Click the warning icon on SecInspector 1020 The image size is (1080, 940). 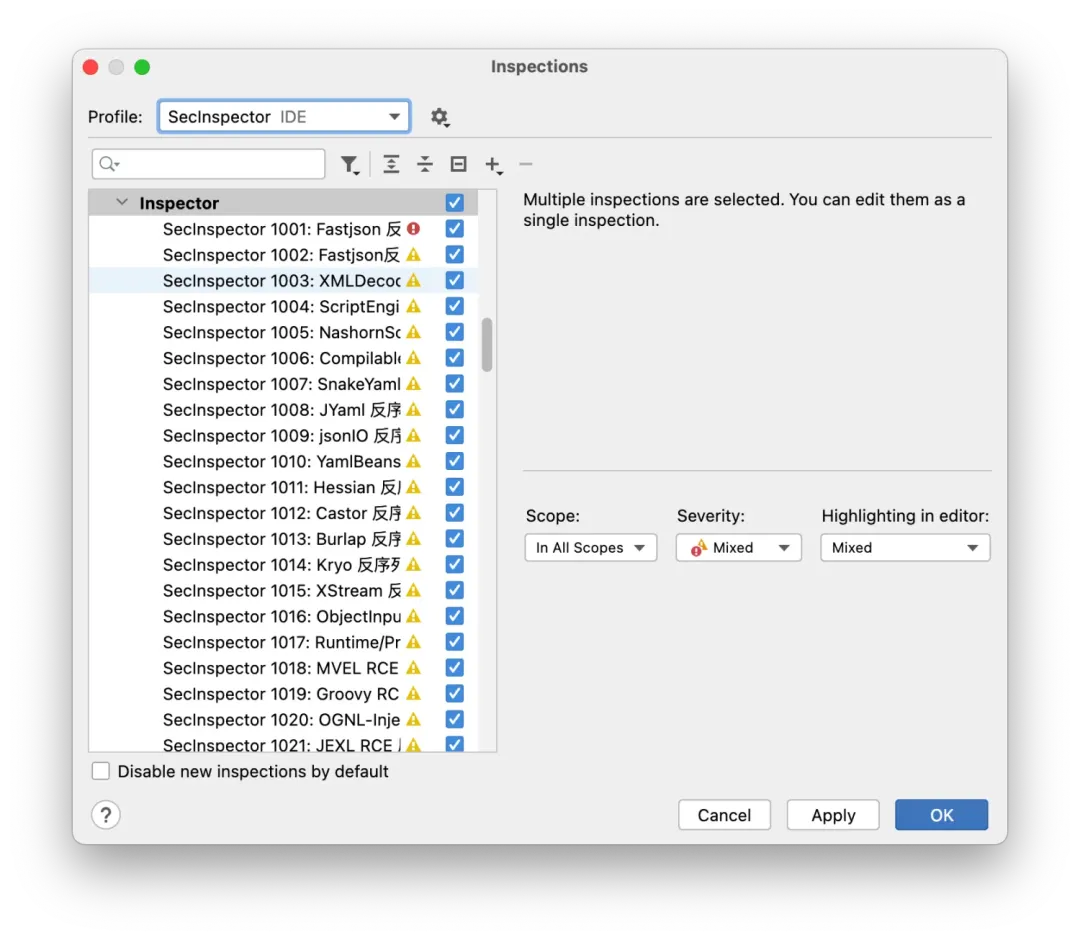coord(413,720)
